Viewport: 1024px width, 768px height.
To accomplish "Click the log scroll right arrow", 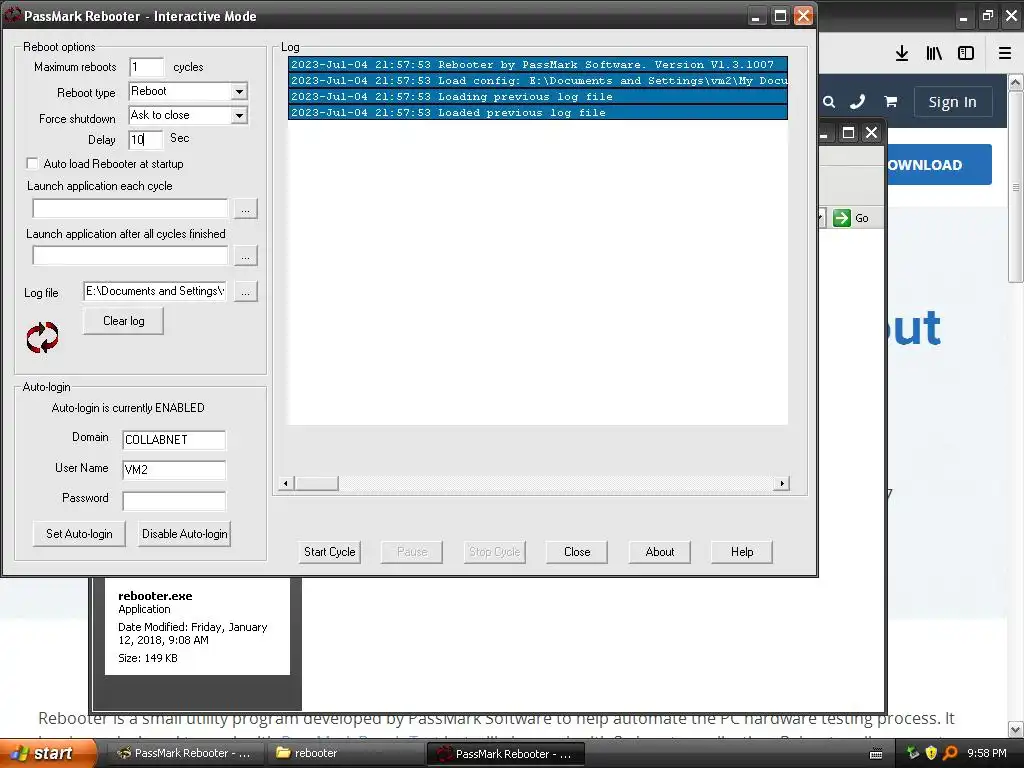I will pyautogui.click(x=782, y=483).
